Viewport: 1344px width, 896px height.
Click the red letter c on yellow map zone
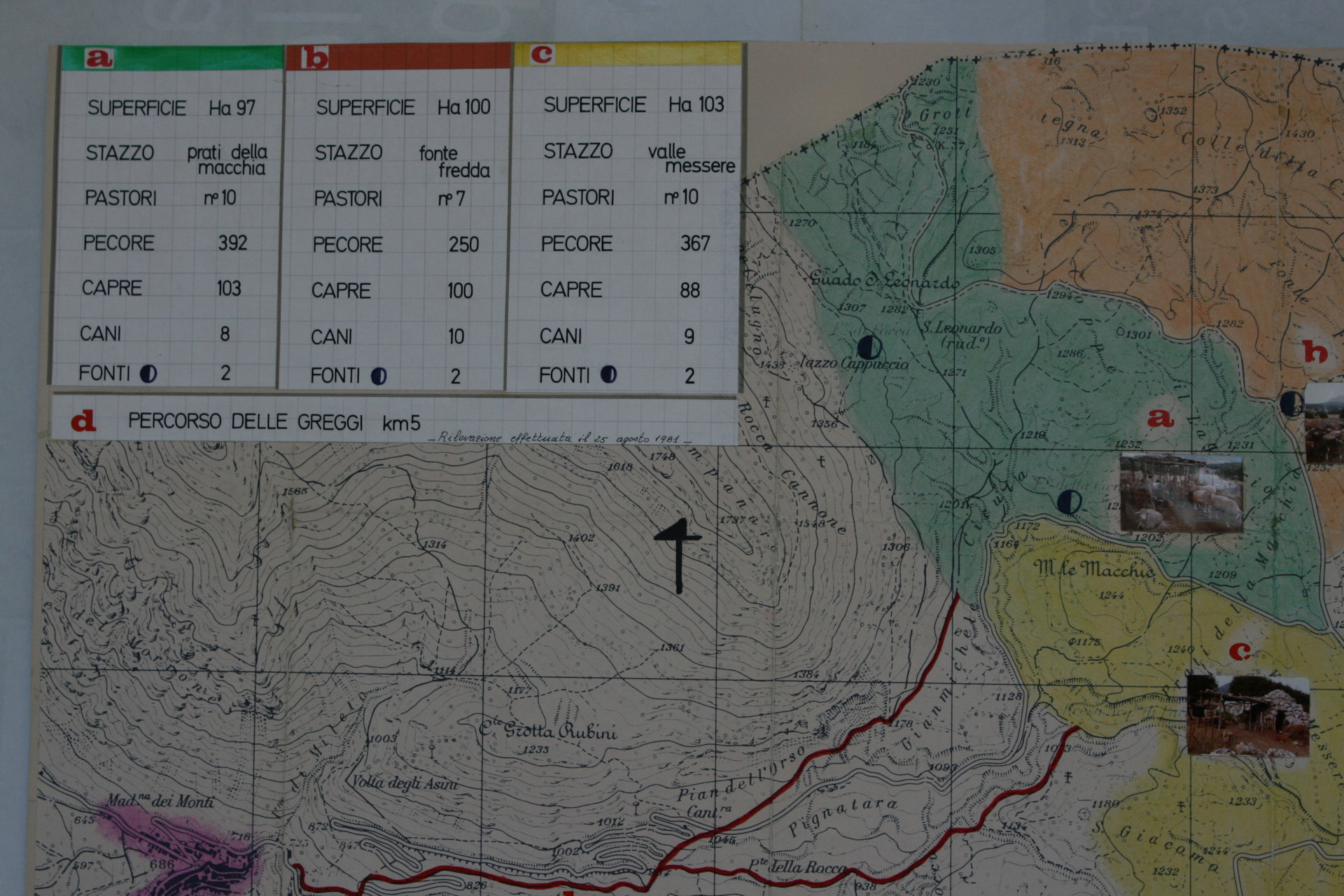click(x=1240, y=652)
